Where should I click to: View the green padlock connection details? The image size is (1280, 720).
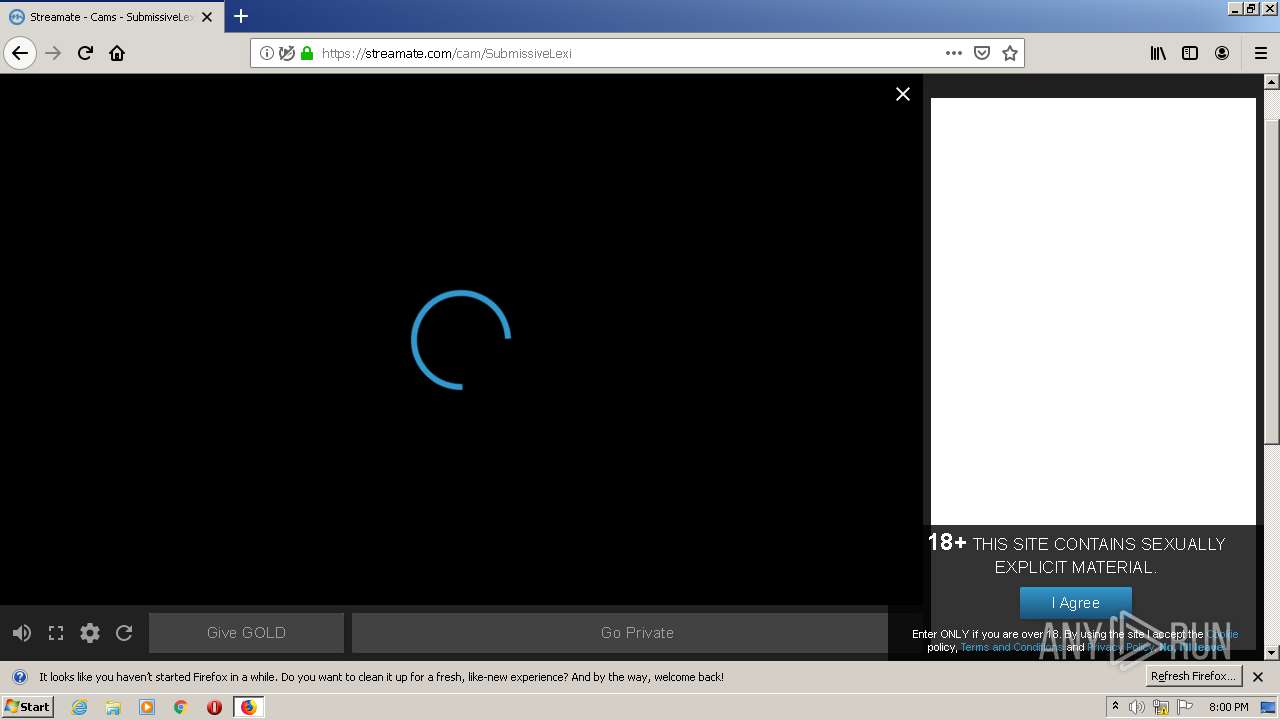pyautogui.click(x=307, y=53)
